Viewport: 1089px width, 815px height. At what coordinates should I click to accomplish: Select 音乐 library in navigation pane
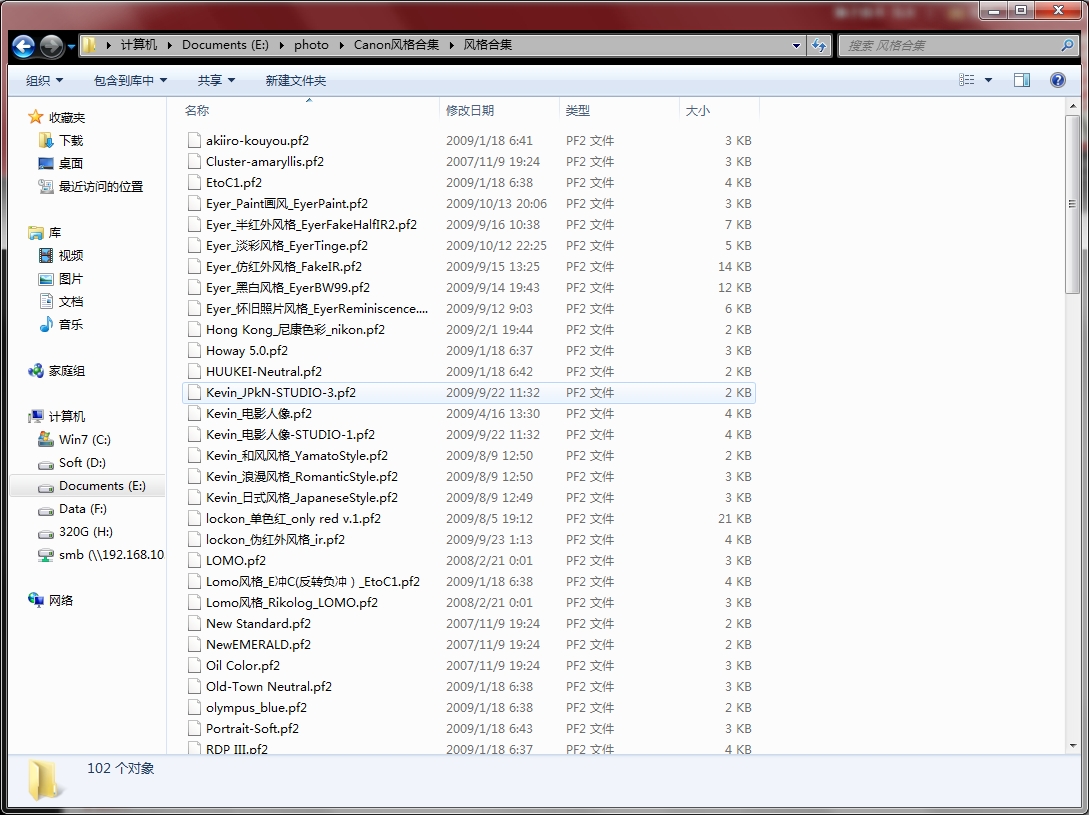coord(70,324)
